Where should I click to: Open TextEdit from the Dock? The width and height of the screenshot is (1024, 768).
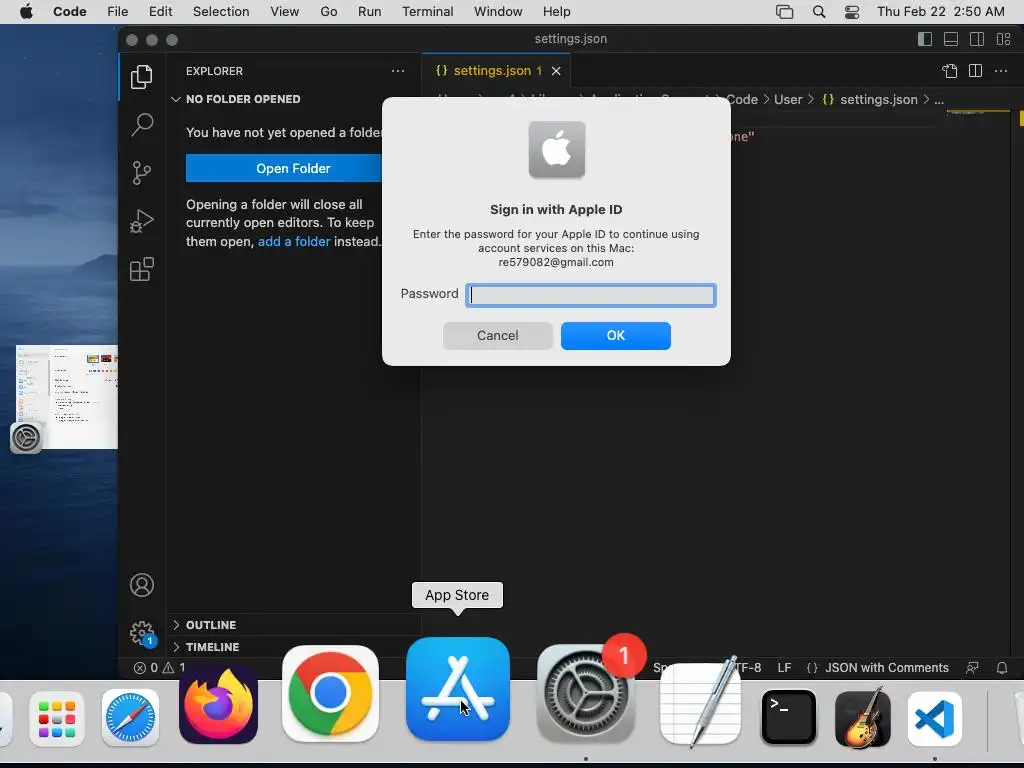[701, 703]
